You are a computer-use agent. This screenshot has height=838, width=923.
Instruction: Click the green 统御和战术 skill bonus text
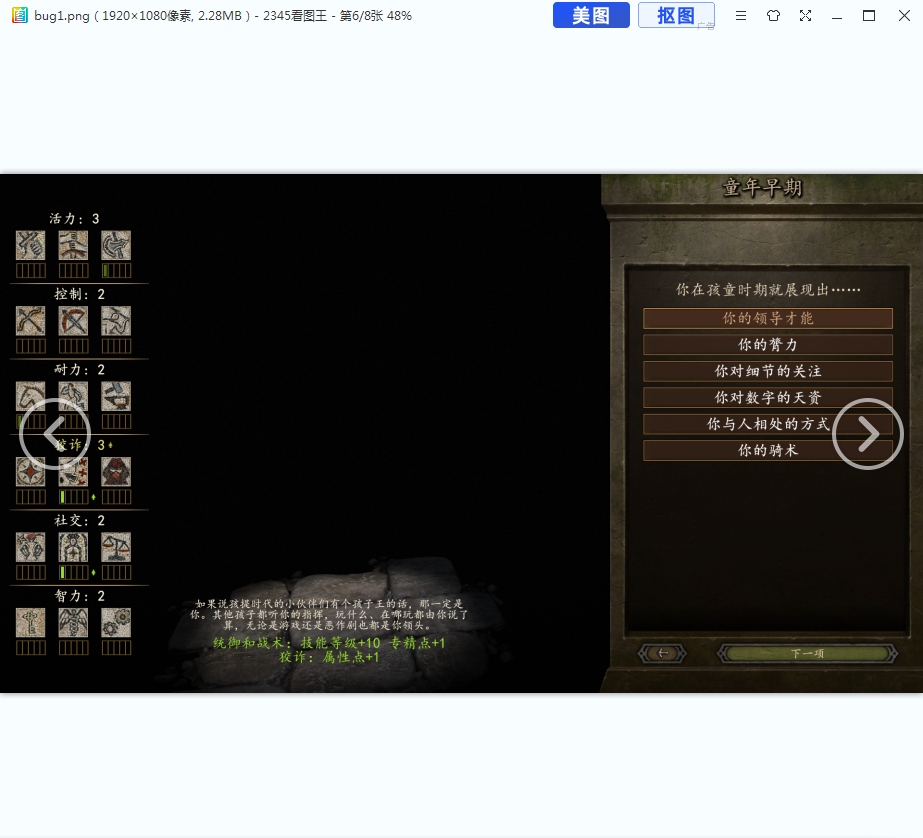[329, 643]
